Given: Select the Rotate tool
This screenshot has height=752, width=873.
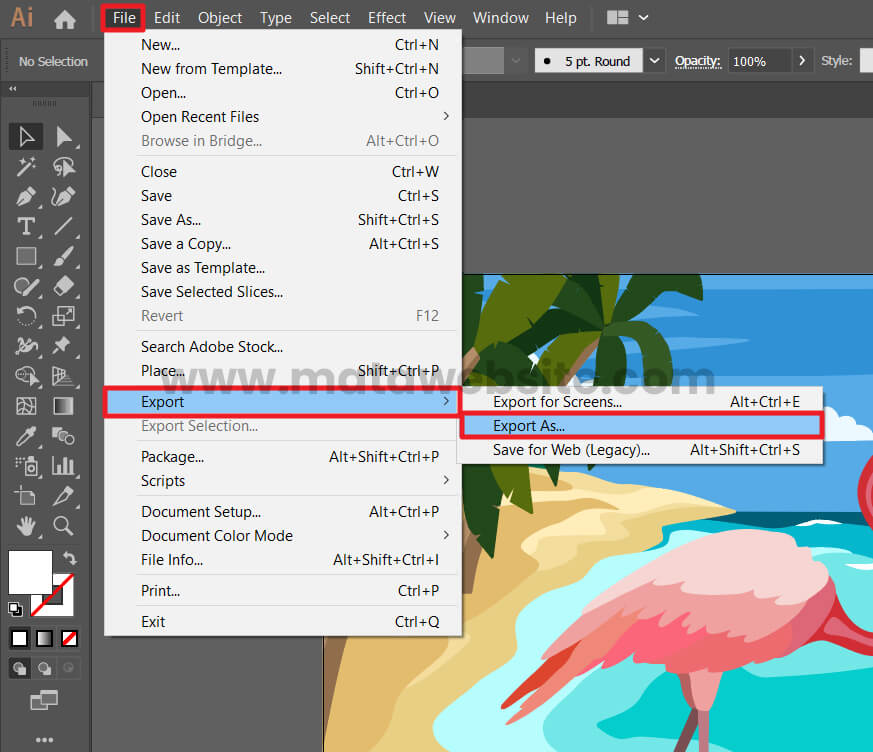Looking at the screenshot, I should [26, 316].
